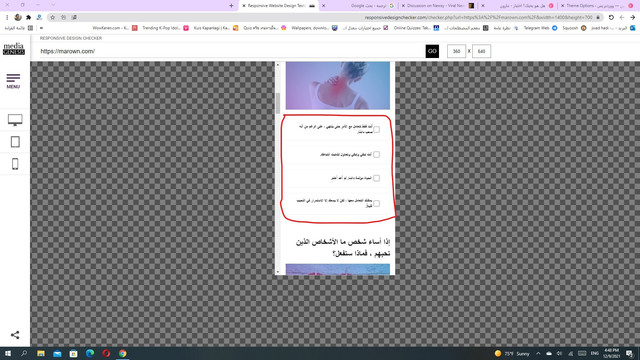Open the share icon in sidebar
Viewport: 640px width, 360px height.
[15, 335]
